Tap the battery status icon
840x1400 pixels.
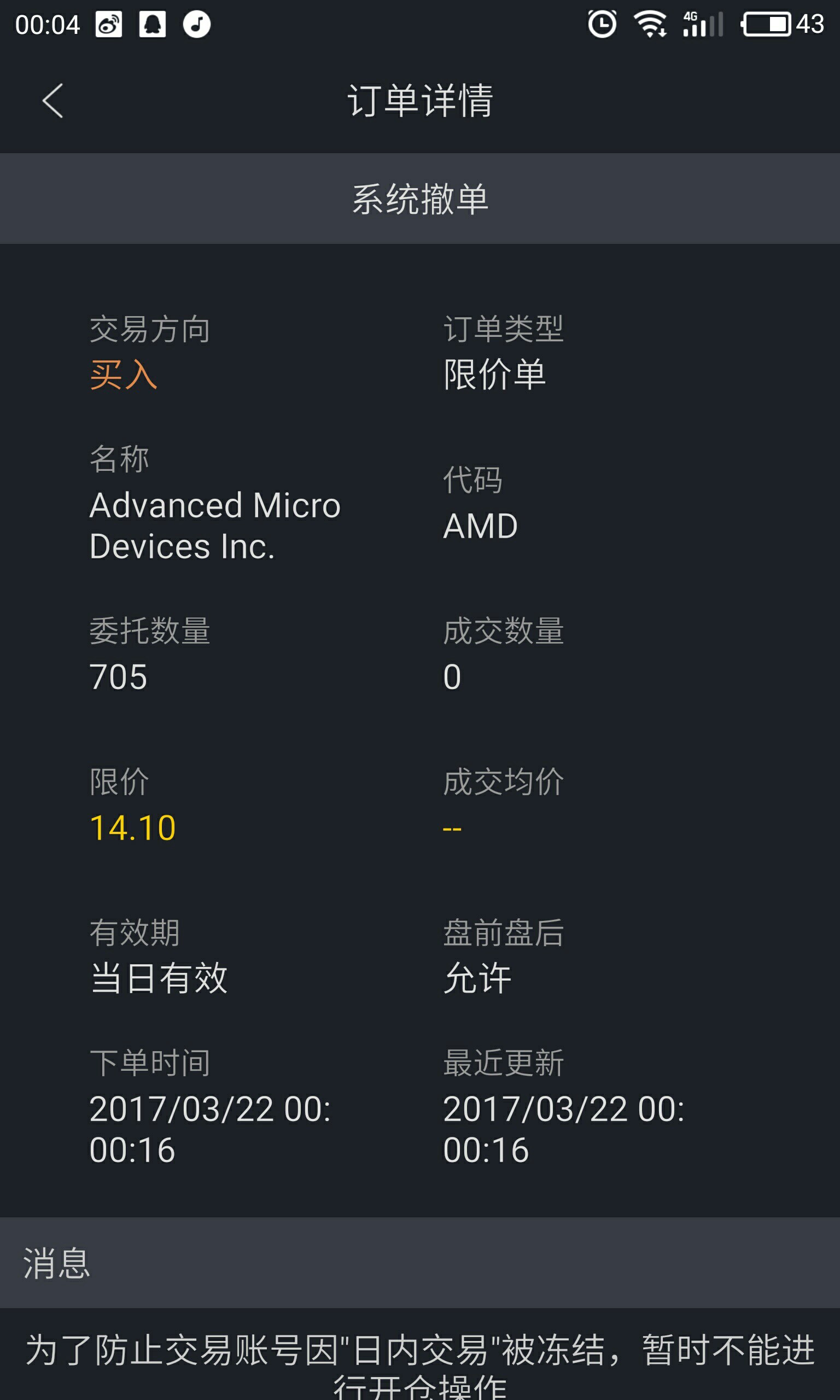point(766,24)
